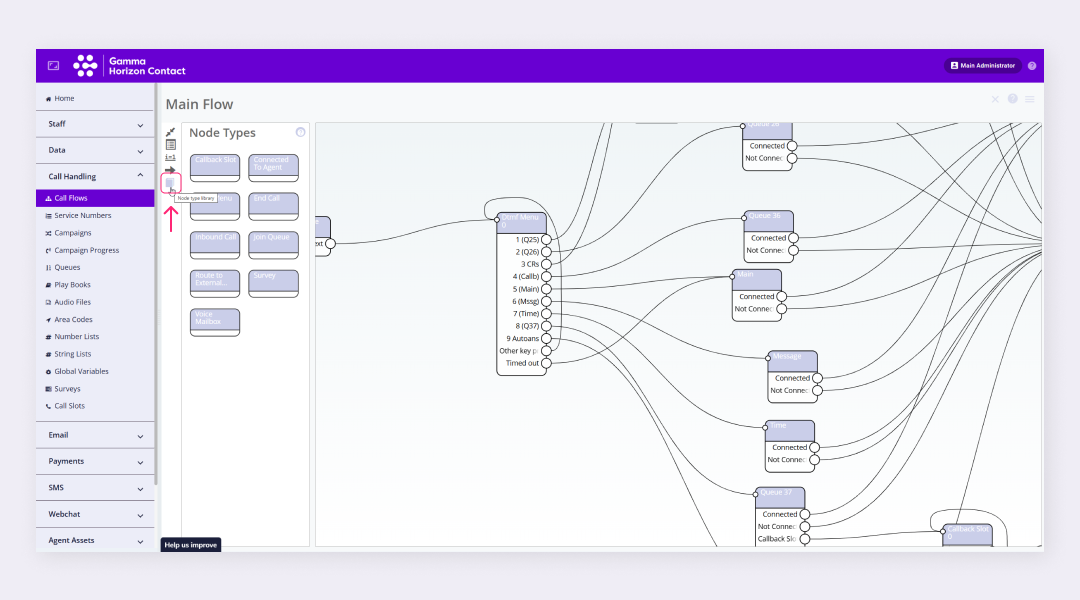Select the Main queue node header
Viewport: 1080px width, 600px height.
(757, 280)
